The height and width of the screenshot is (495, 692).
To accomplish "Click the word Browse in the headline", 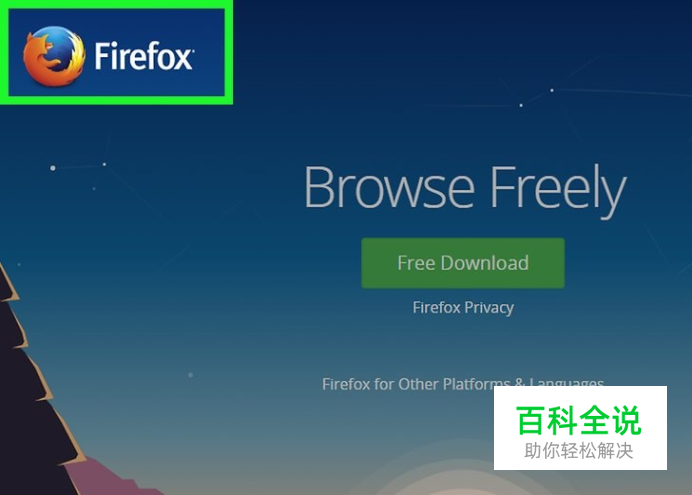I will (389, 186).
